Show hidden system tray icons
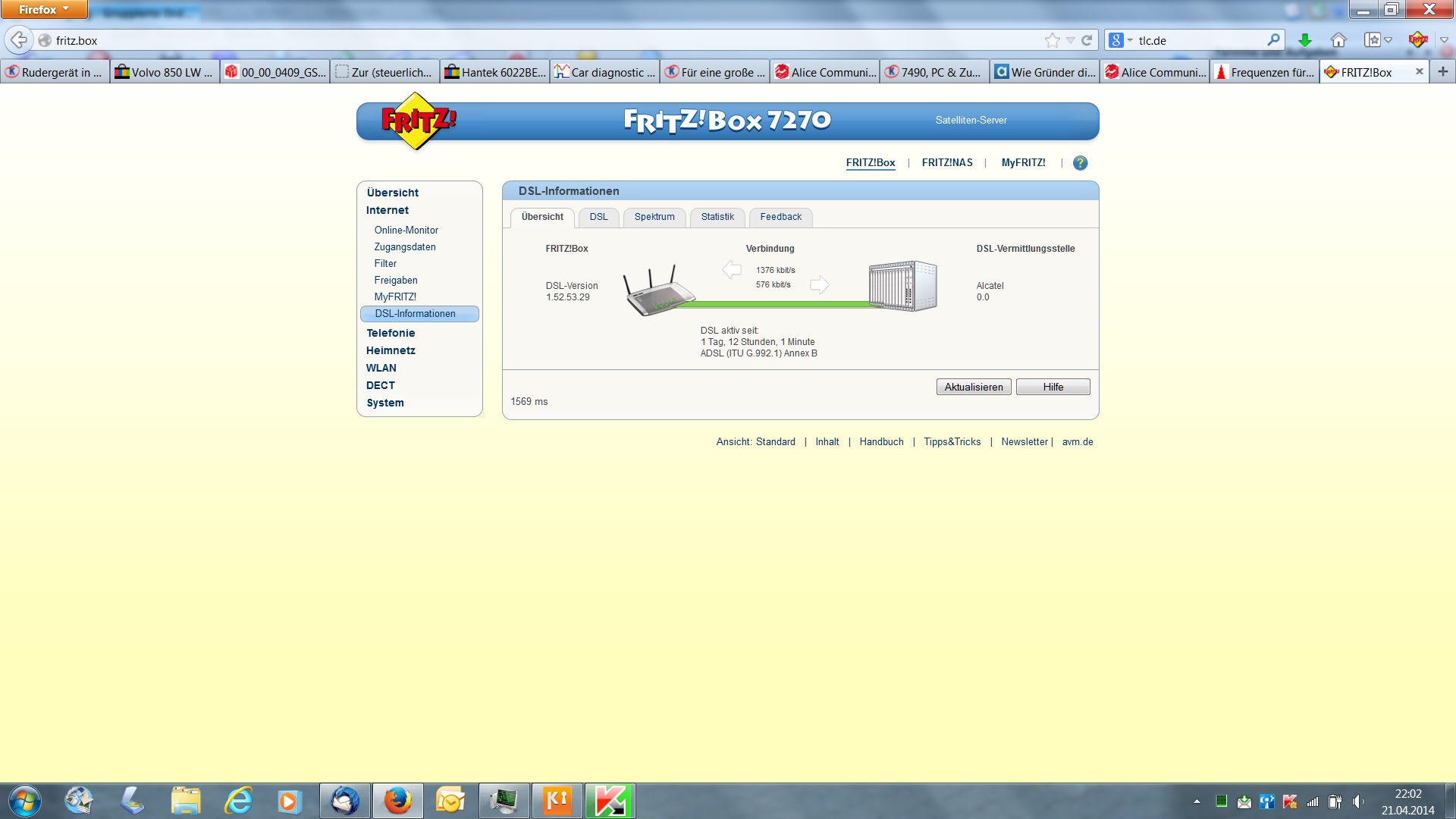 1197,802
